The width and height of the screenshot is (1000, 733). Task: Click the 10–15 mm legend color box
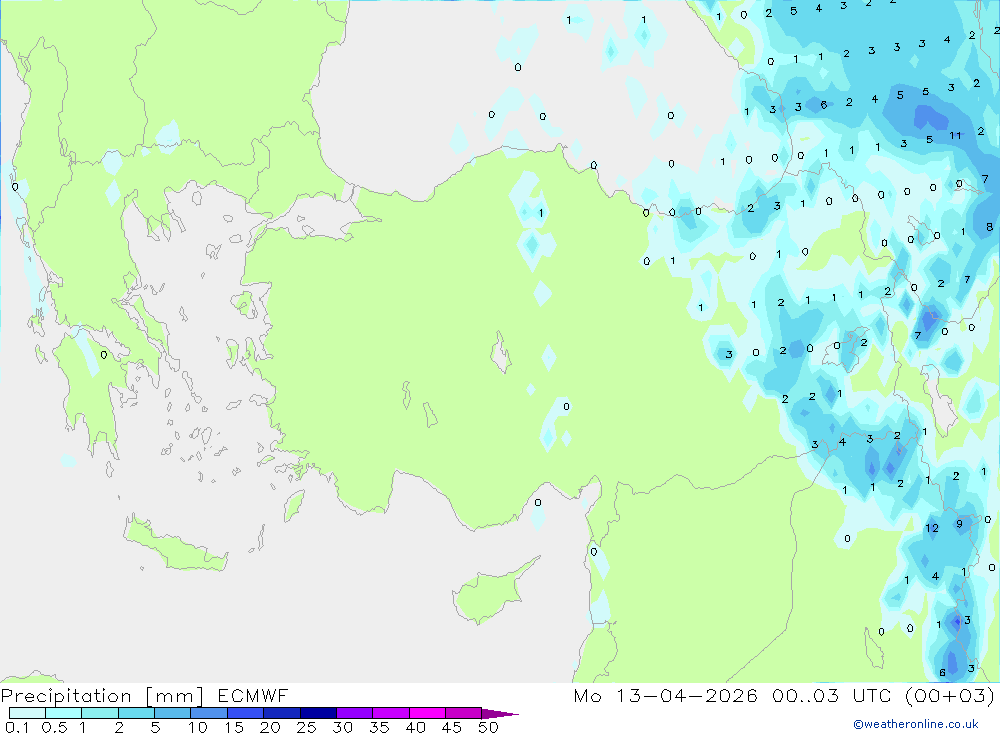[x=209, y=713]
